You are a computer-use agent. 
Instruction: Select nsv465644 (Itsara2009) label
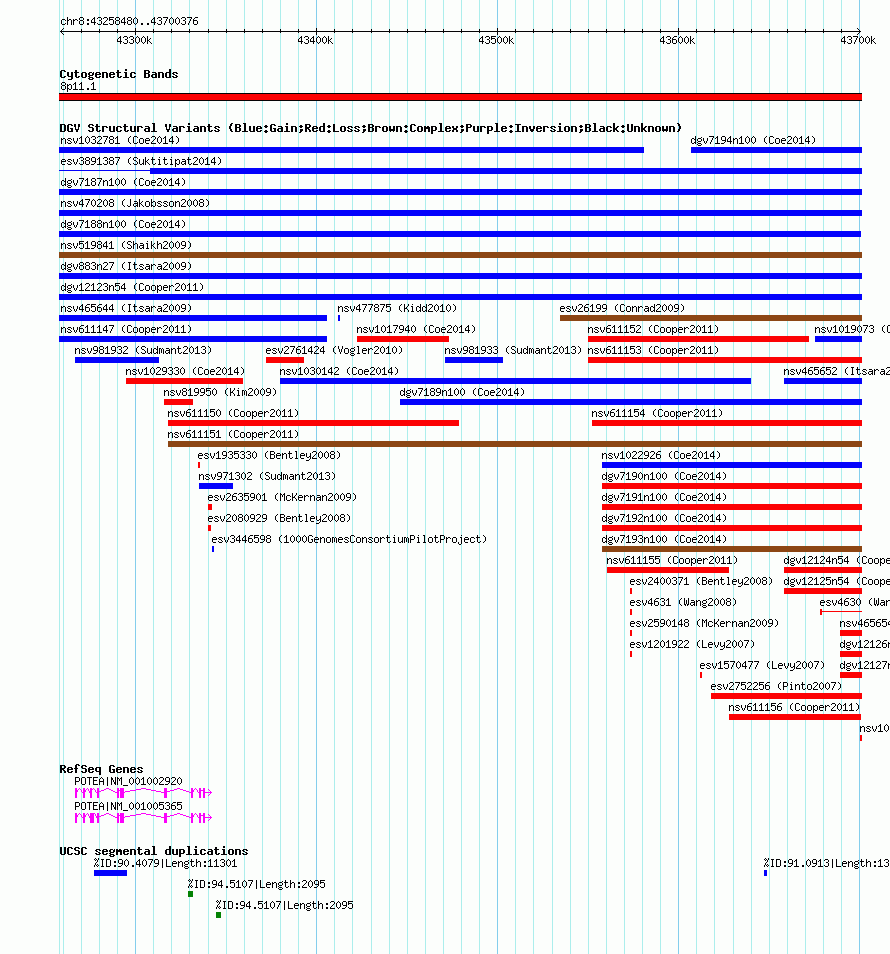pyautogui.click(x=126, y=308)
